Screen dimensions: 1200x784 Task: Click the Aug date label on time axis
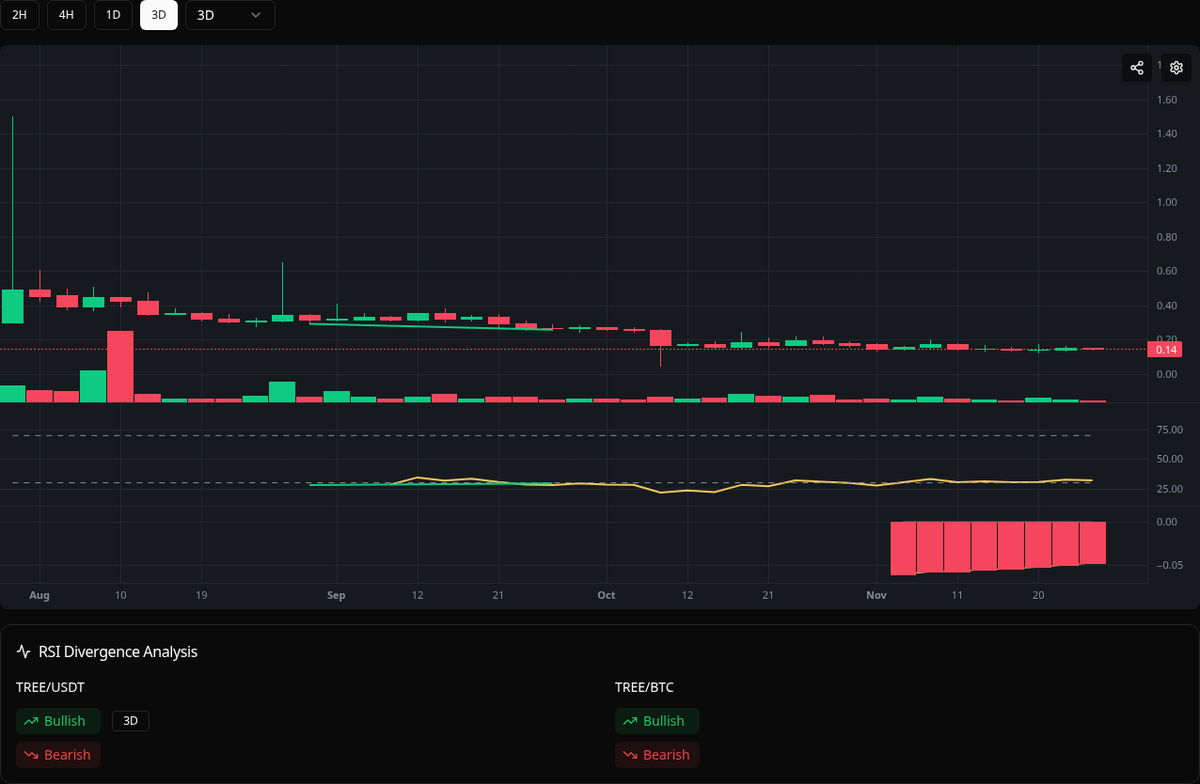tap(39, 595)
